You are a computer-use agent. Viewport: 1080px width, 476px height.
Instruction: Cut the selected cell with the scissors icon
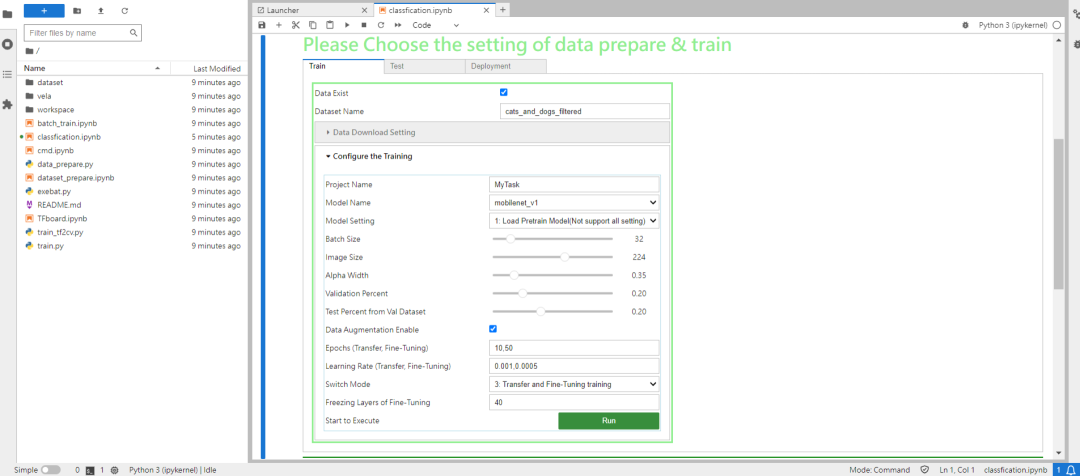[295, 25]
